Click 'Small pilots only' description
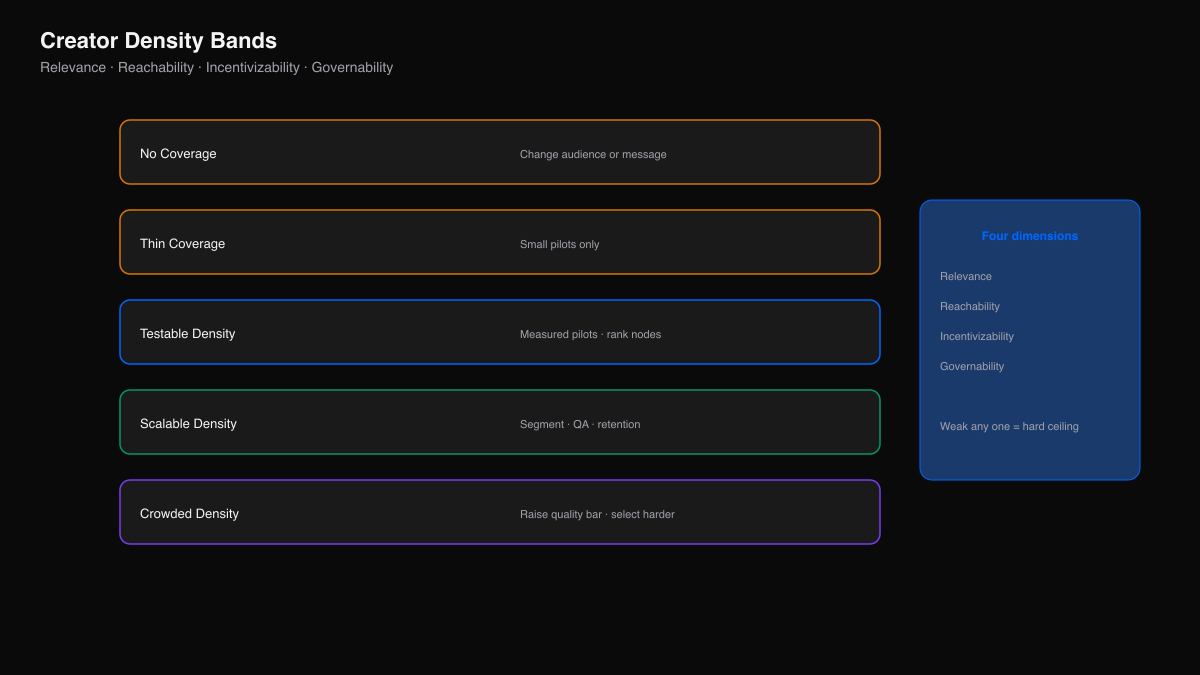Viewport: 1200px width, 675px height. 559,244
